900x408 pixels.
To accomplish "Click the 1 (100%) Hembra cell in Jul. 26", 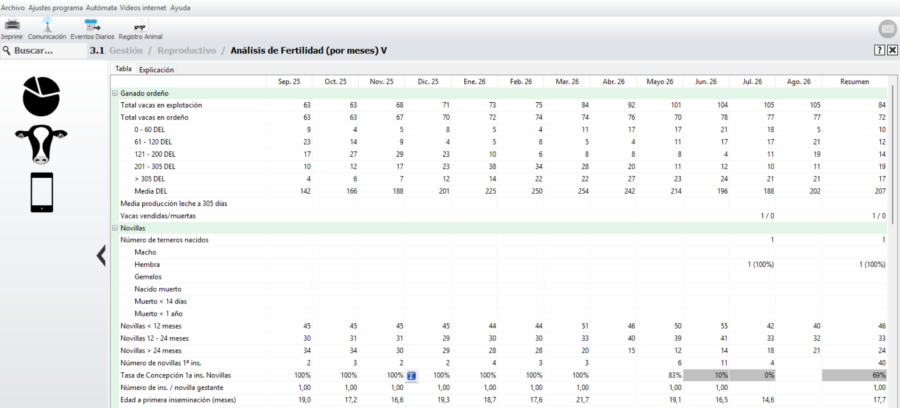I will 752,265.
